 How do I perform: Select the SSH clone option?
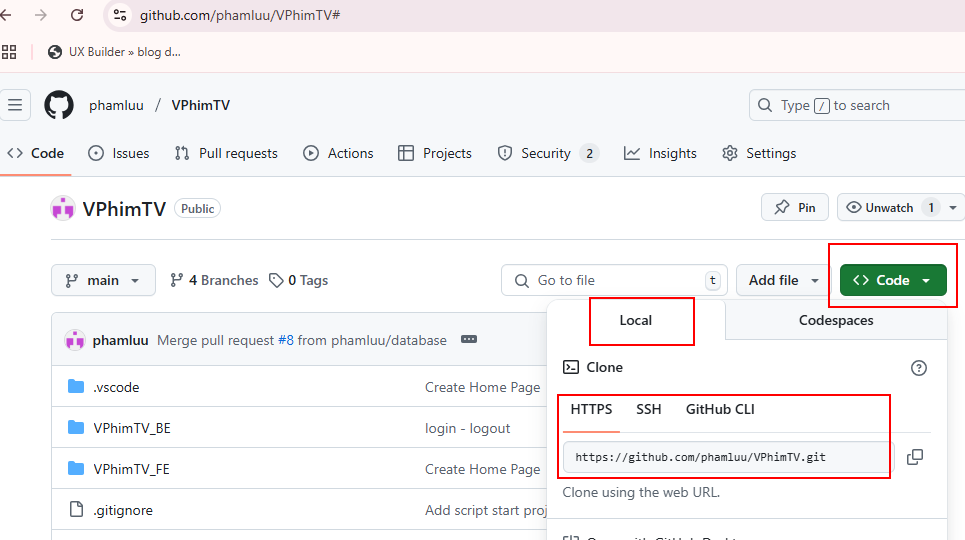(649, 409)
